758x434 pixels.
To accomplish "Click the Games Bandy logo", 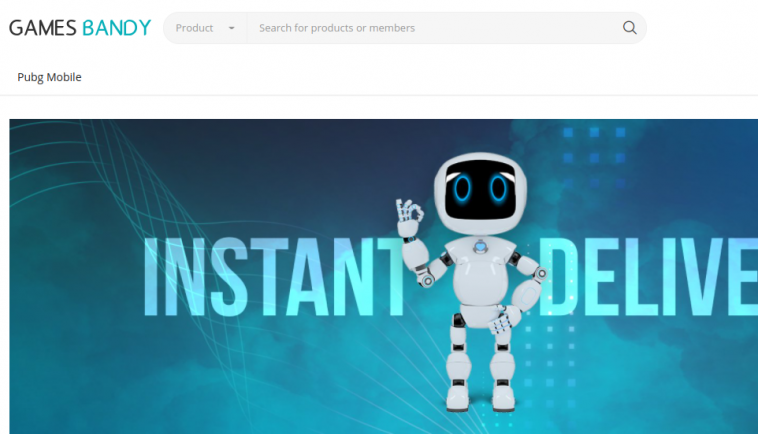I will 80,28.
